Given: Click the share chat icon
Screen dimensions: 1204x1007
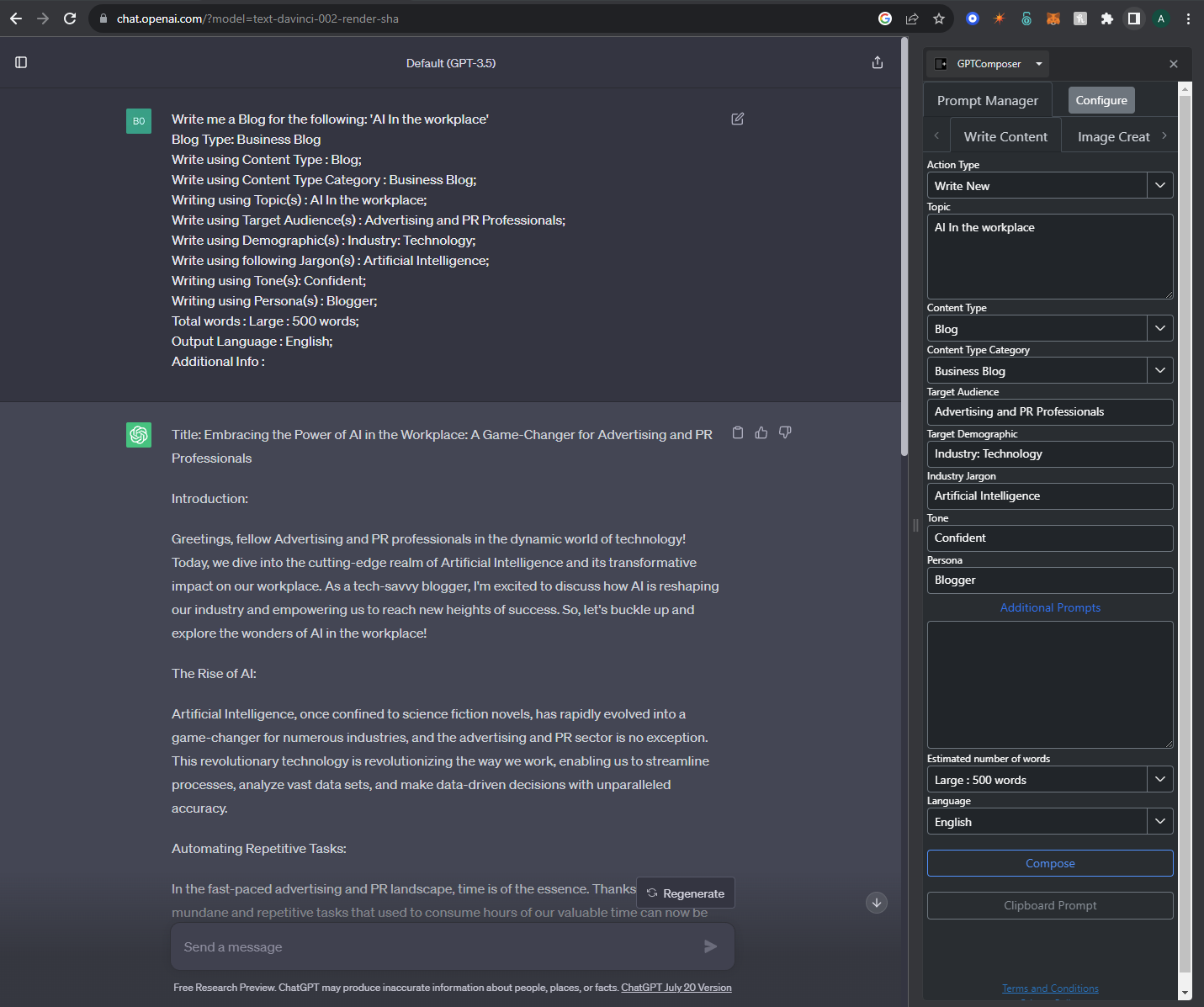Looking at the screenshot, I should click(878, 63).
